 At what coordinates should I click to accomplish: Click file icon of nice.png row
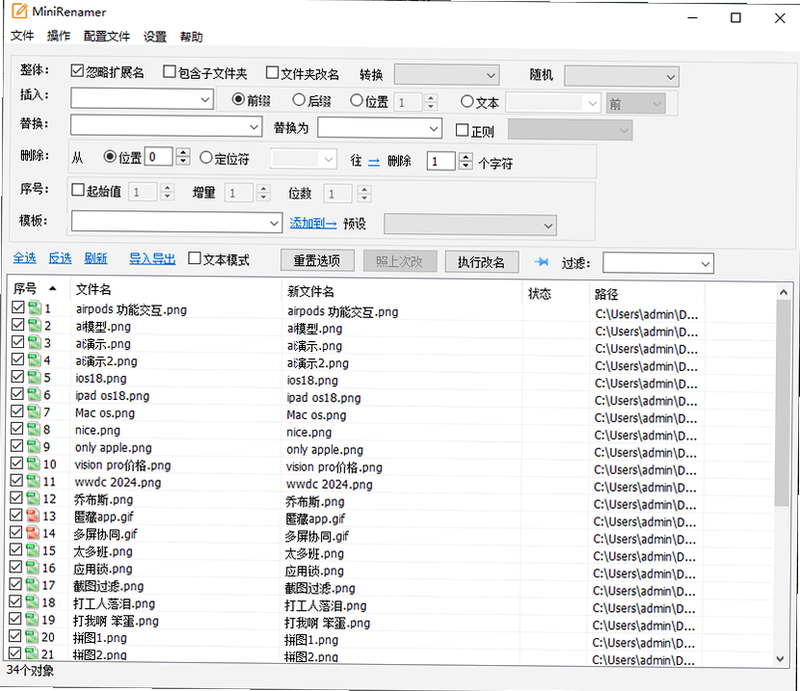click(x=34, y=429)
